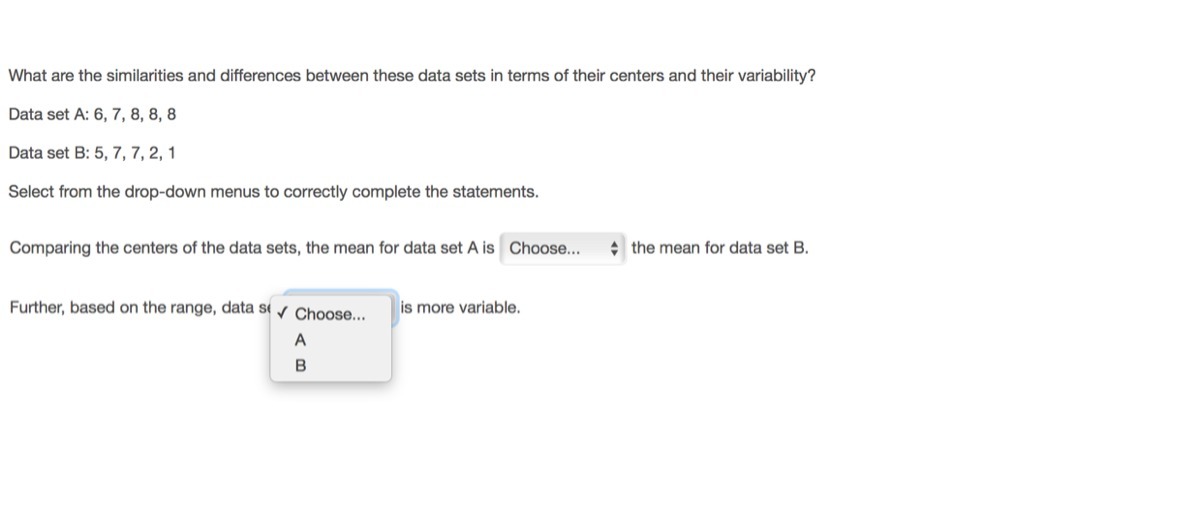This screenshot has width=1200, height=515.
Task: Click the Data set A values line
Action: [92, 114]
